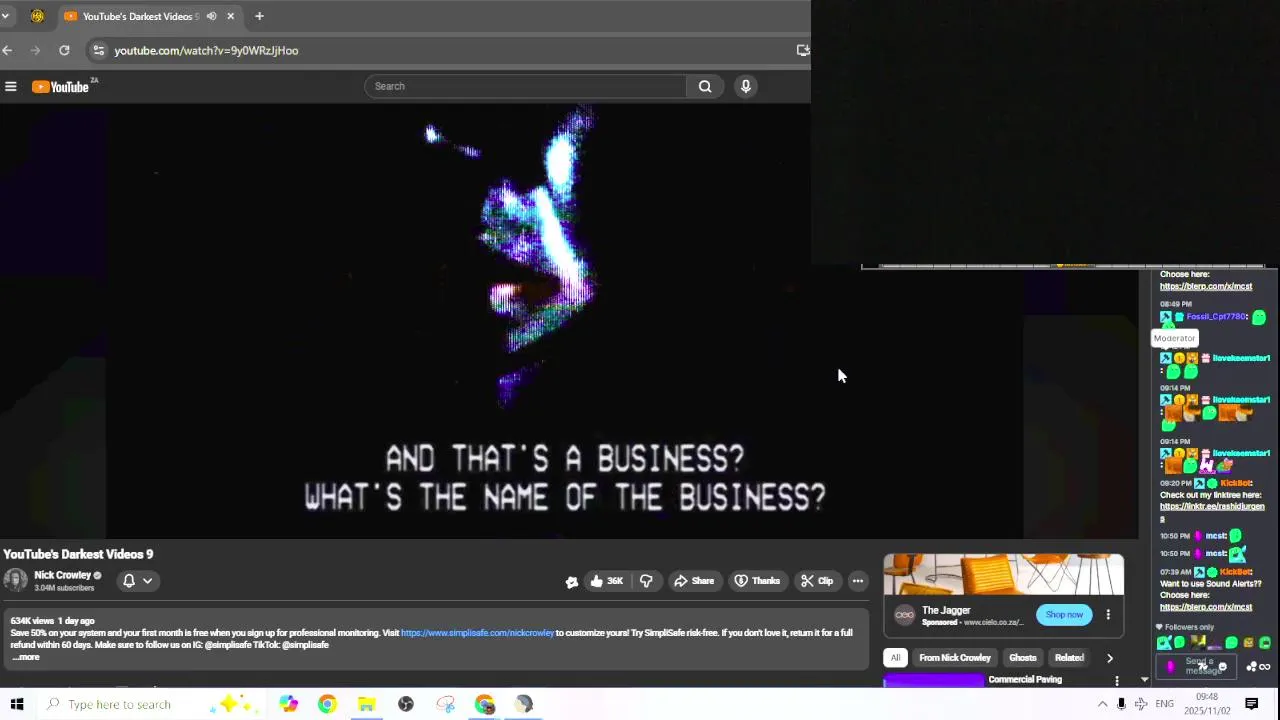Like the video with 36K likes
This screenshot has width=1280, height=720.
point(606,581)
